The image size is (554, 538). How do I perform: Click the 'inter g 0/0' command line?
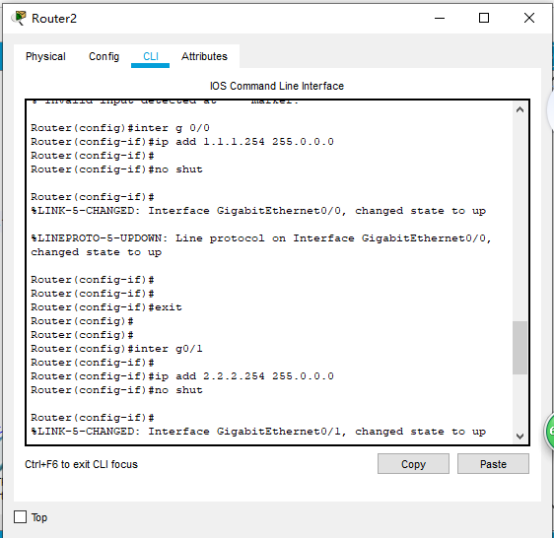(120, 128)
